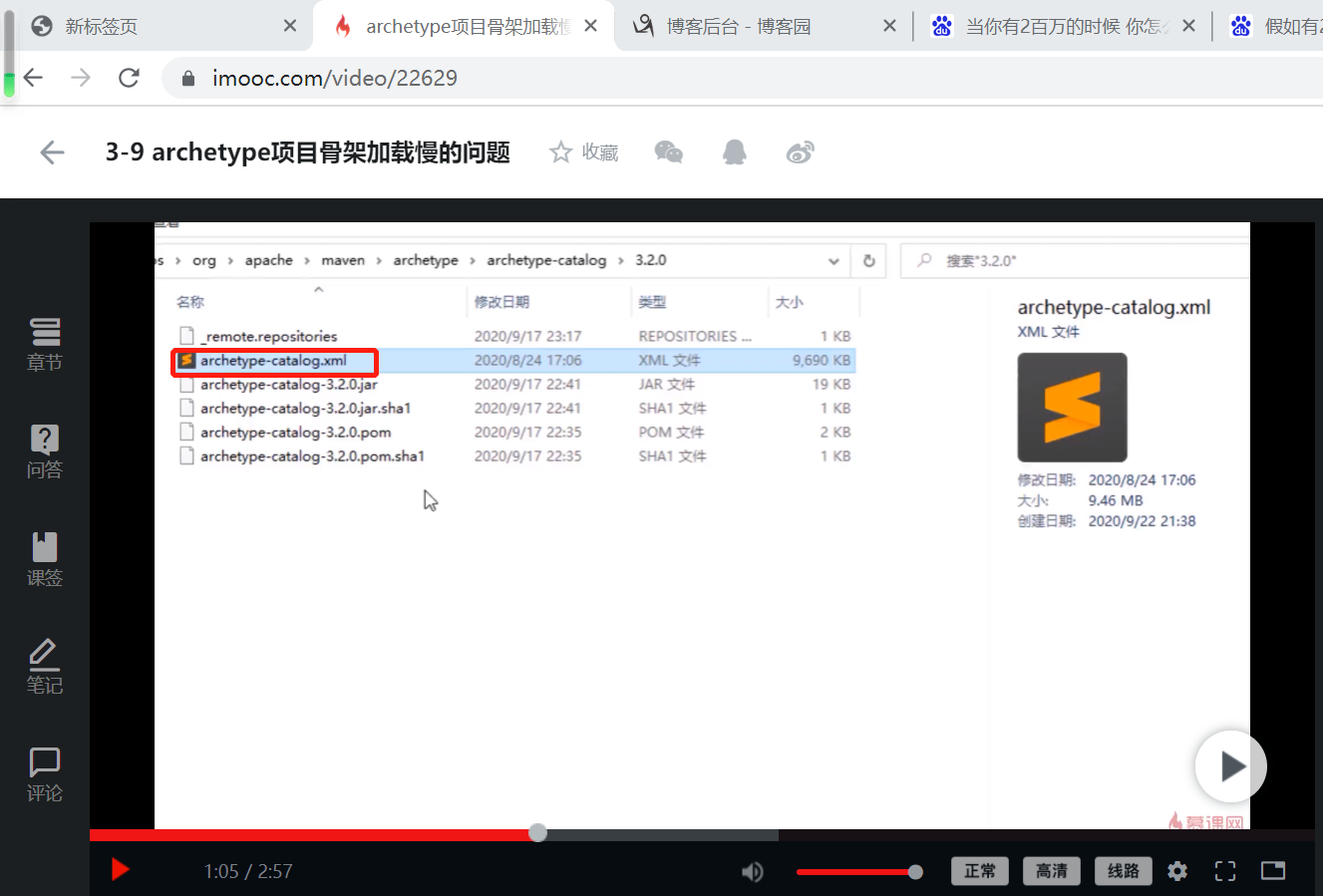Share the lesson via WeChat icon
Image resolution: width=1323 pixels, height=896 pixels.
[x=669, y=151]
